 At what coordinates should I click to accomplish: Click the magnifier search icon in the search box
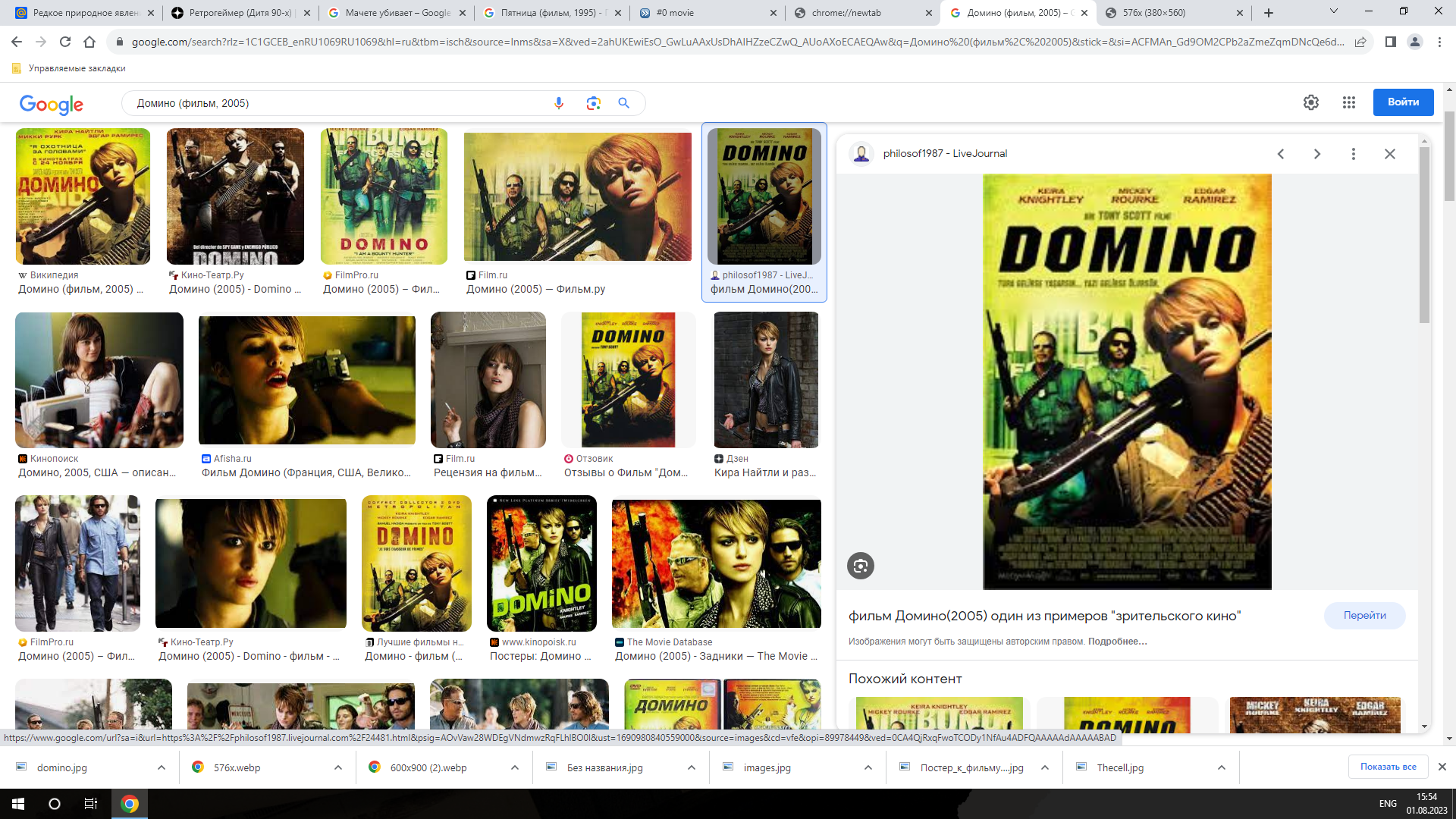point(623,103)
